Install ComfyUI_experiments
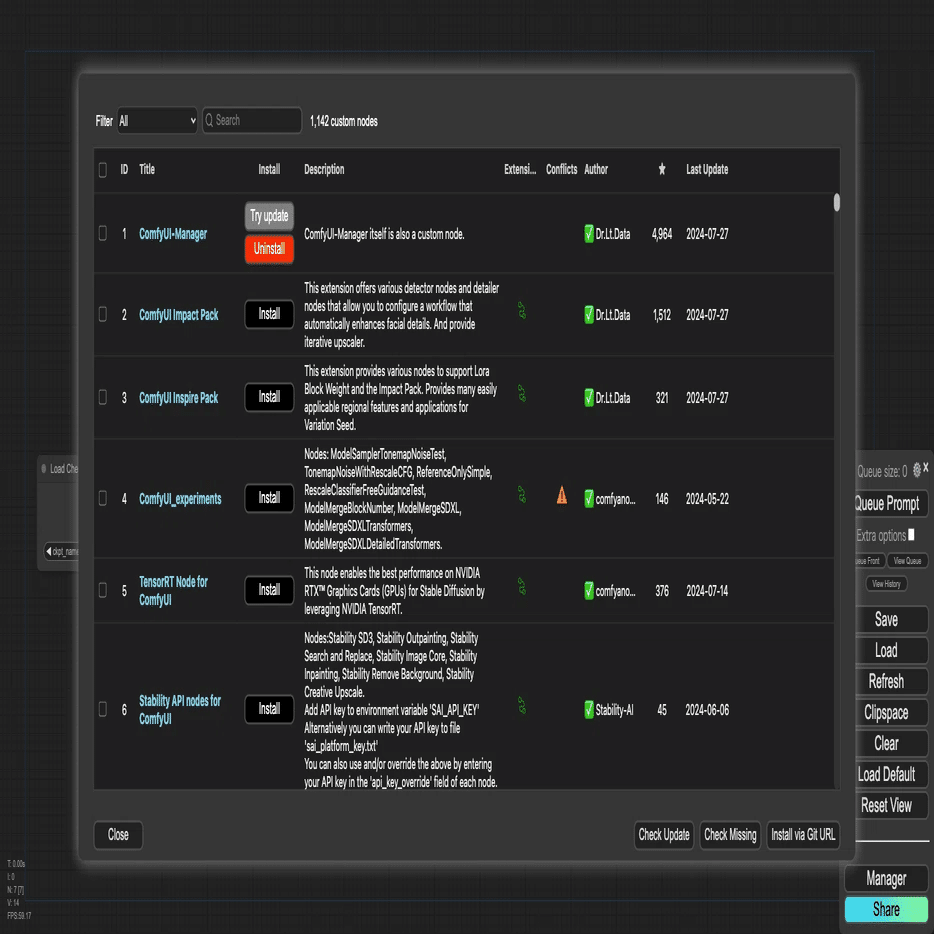The image size is (934, 934). pos(269,498)
